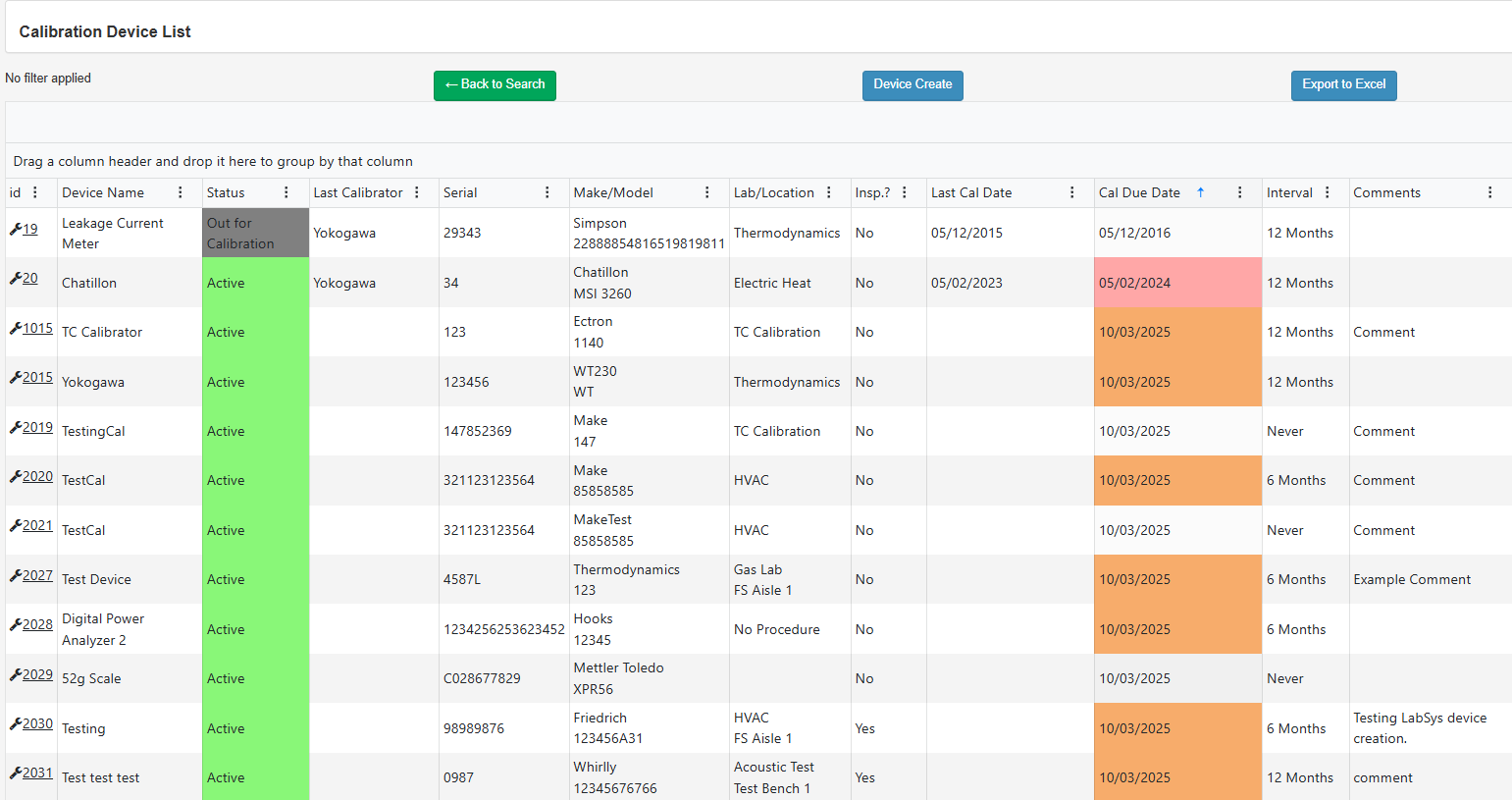Image resolution: width=1512 pixels, height=800 pixels.
Task: Open device record link 2031
Action: [x=38, y=773]
